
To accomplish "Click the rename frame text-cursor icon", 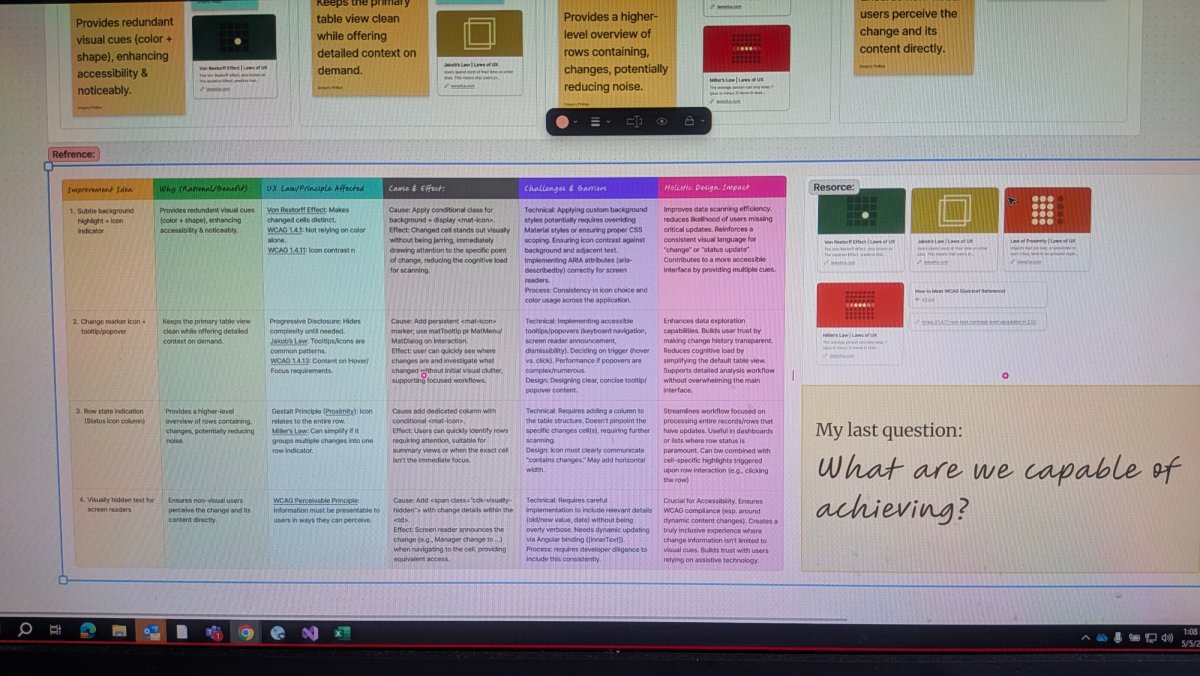I will pos(633,122).
